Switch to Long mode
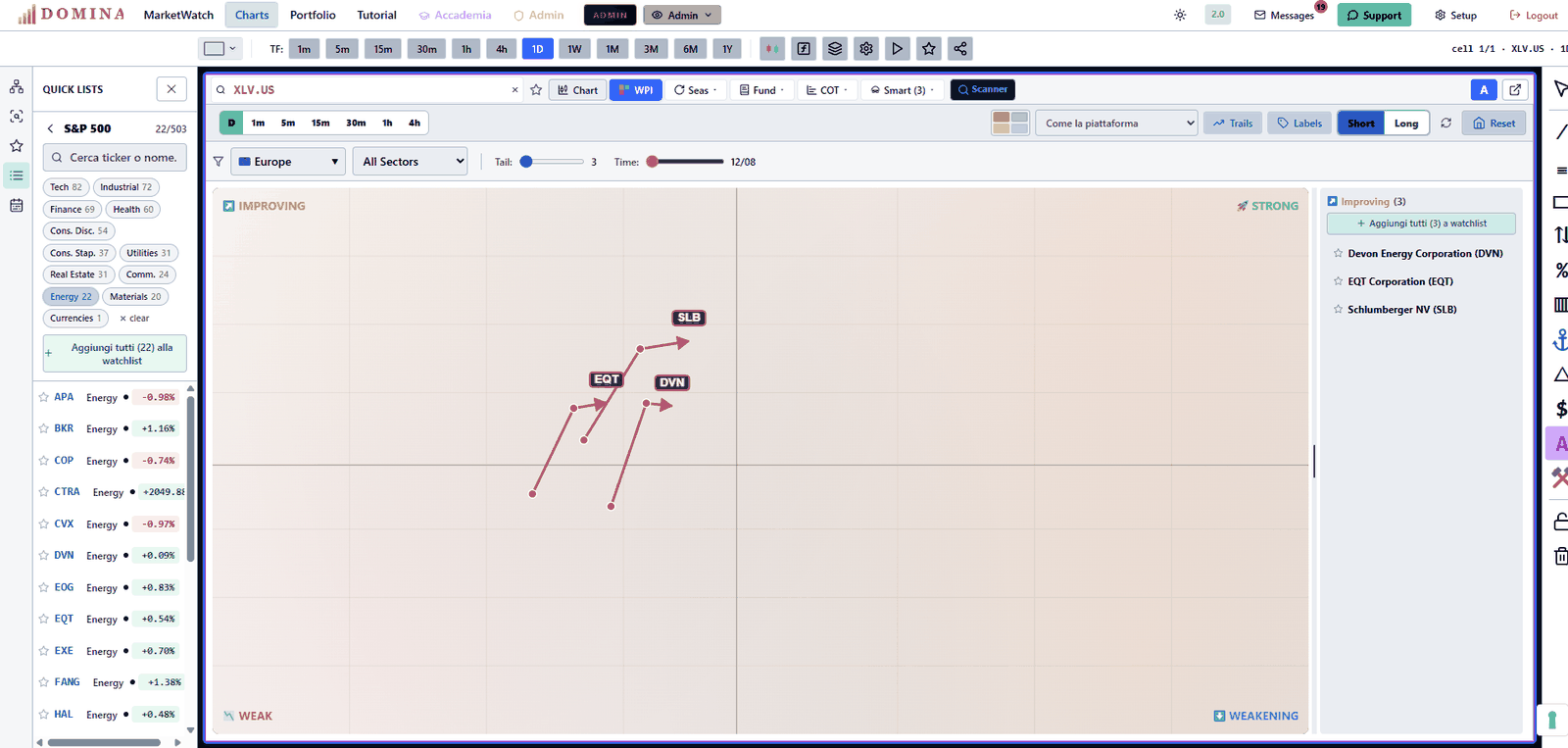The height and width of the screenshot is (748, 1568). point(1406,123)
